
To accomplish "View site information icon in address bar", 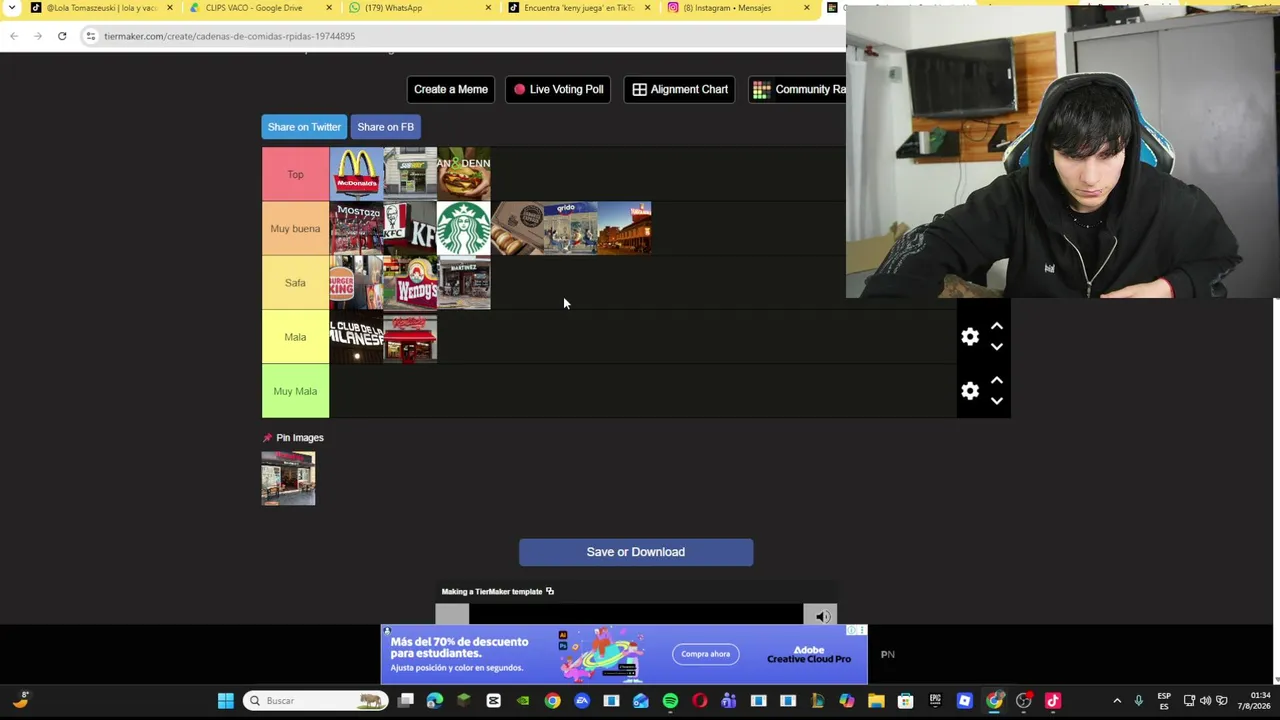I will [x=90, y=36].
